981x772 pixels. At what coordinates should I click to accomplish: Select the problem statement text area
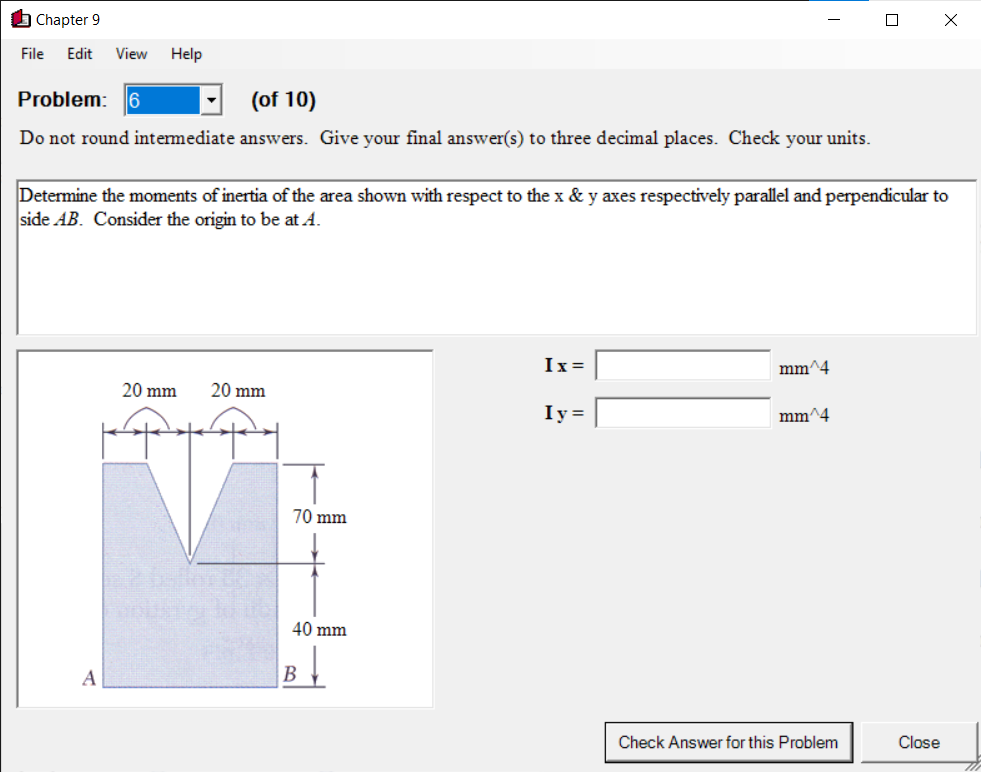(x=497, y=256)
